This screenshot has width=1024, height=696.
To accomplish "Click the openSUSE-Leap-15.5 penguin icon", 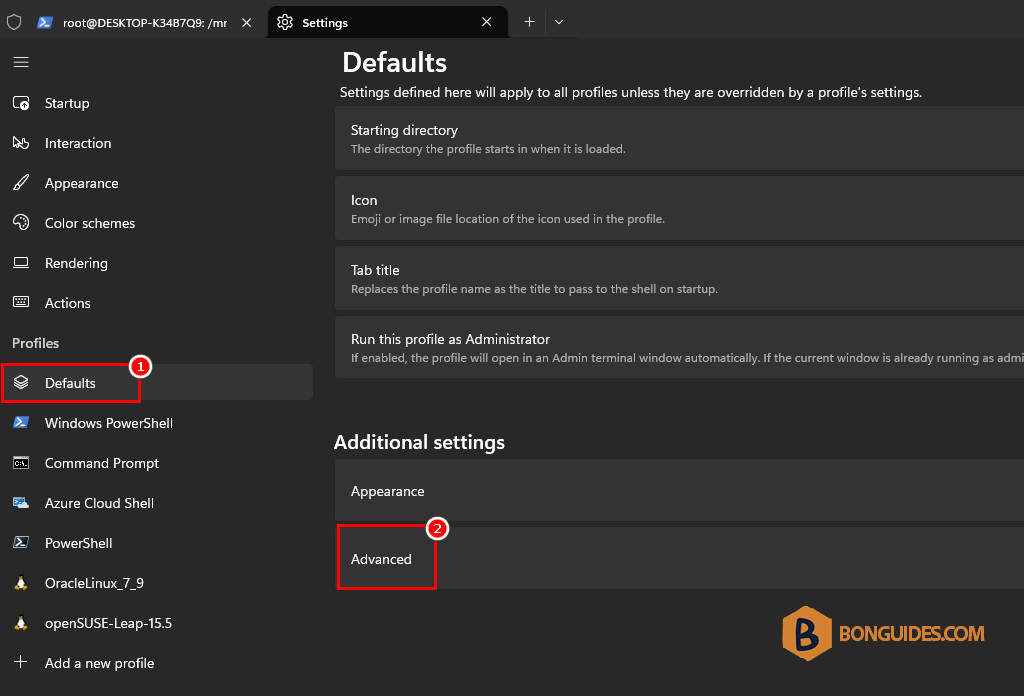I will coord(21,622).
